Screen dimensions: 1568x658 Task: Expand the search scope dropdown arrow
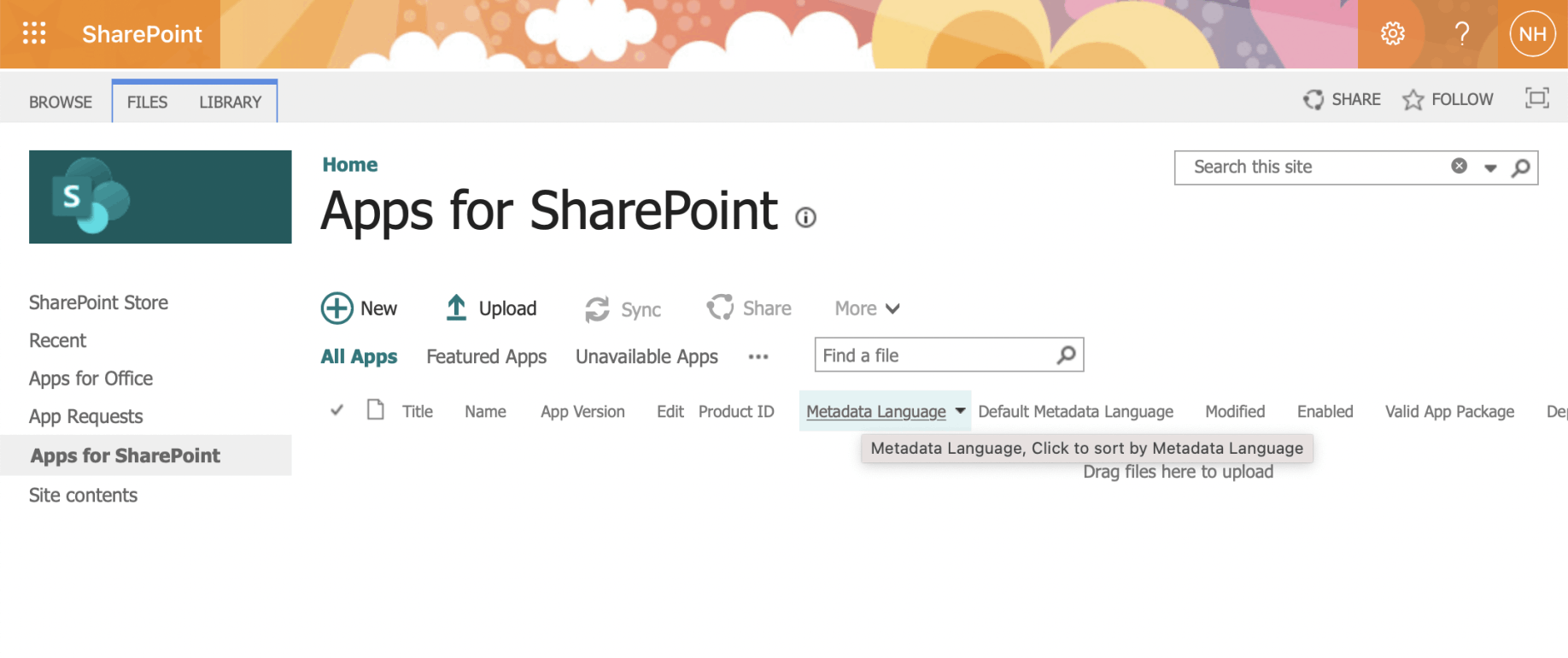(1490, 168)
